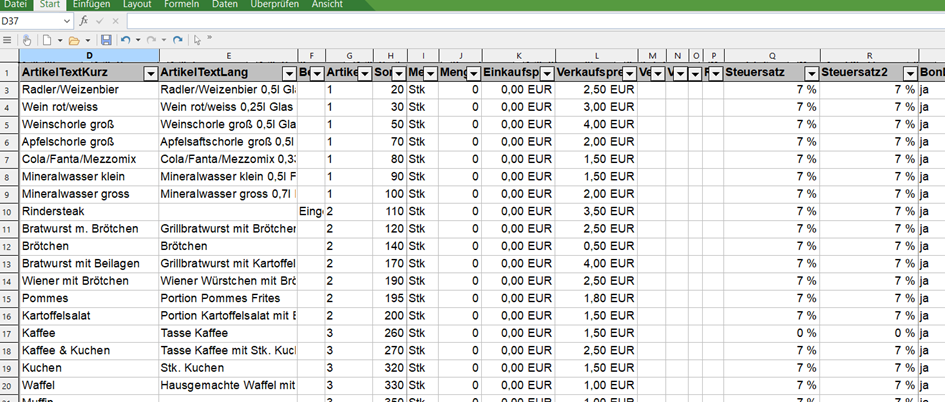Expand the Steuersatz column filter

[809, 74]
